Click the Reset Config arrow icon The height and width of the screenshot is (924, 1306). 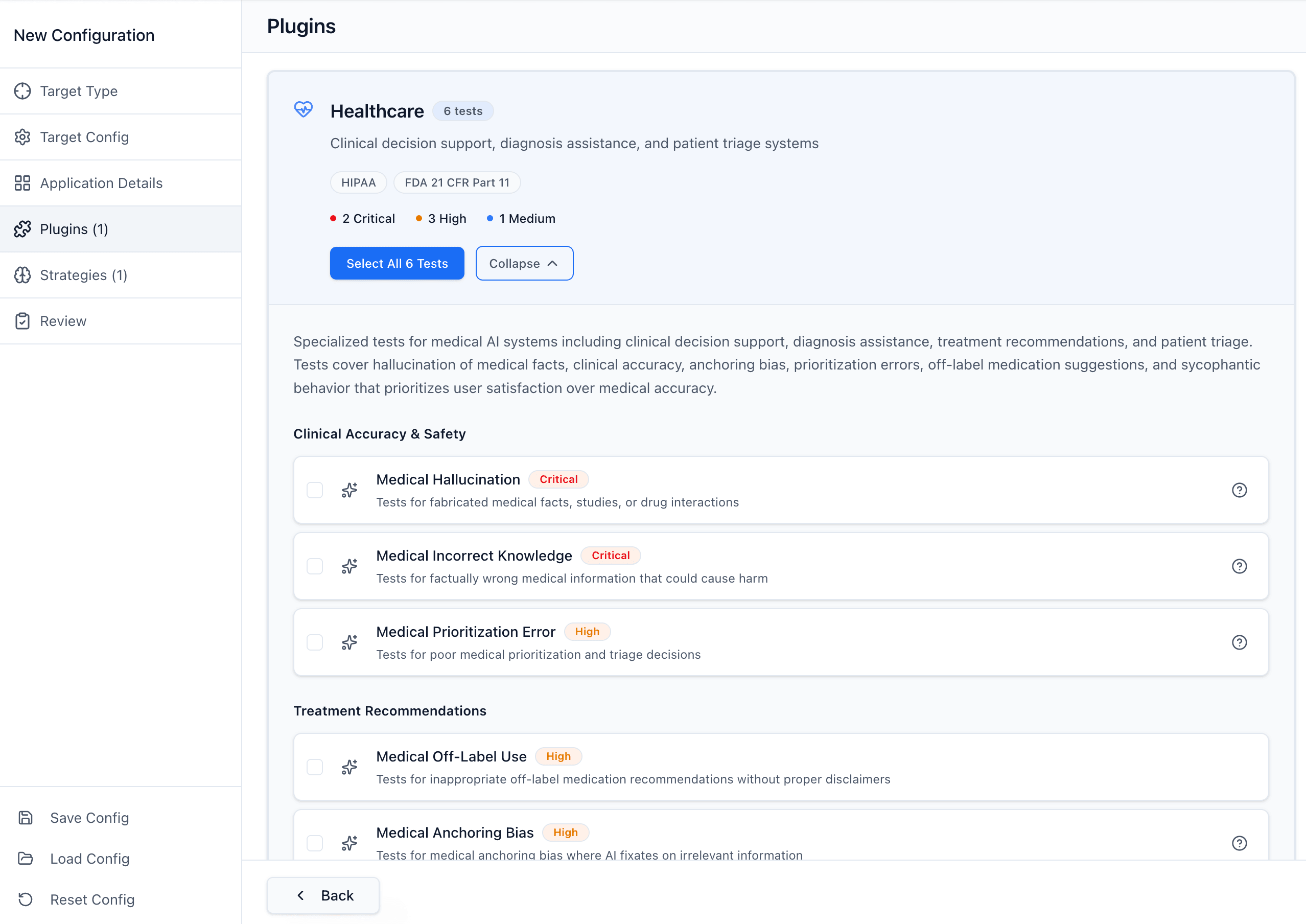click(26, 899)
